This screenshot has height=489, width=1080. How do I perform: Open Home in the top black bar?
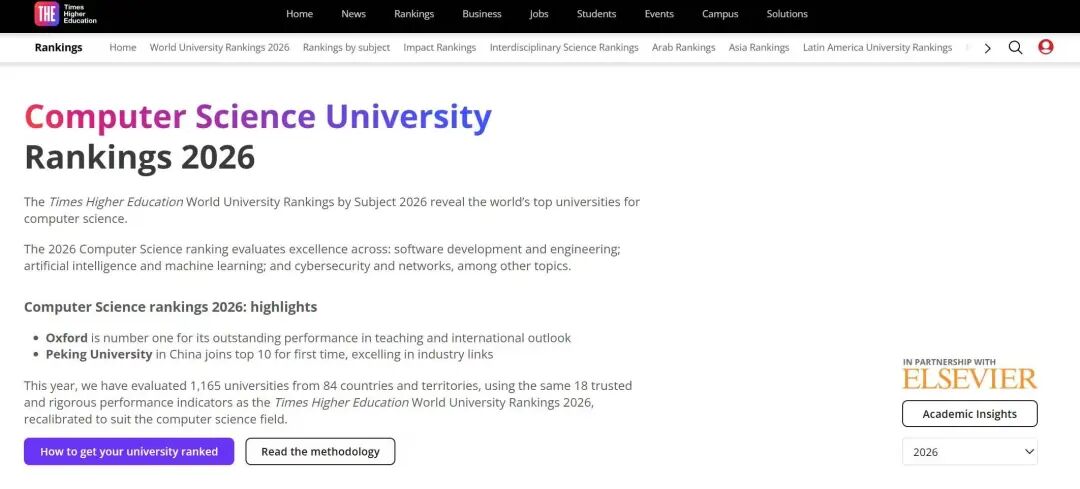pos(299,14)
